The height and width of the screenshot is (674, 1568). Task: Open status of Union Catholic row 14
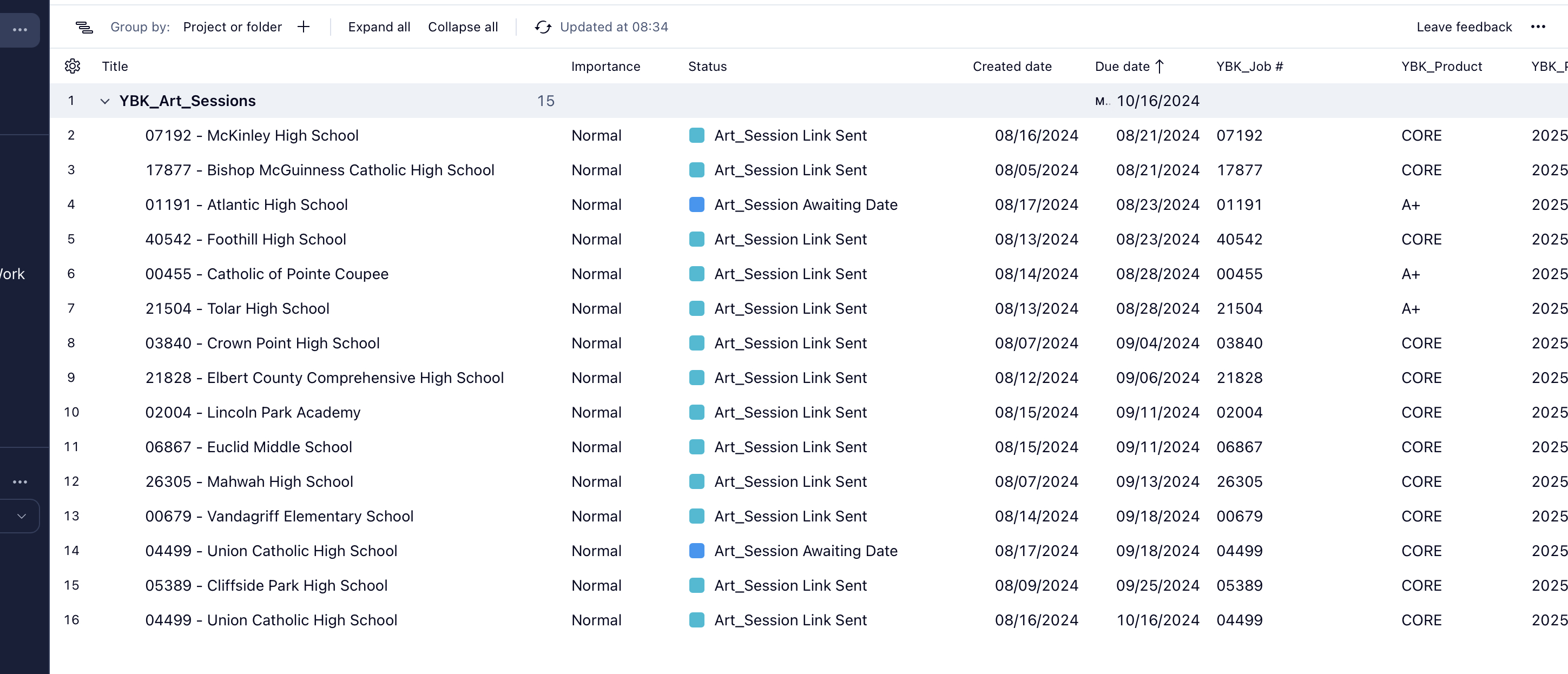click(x=805, y=551)
